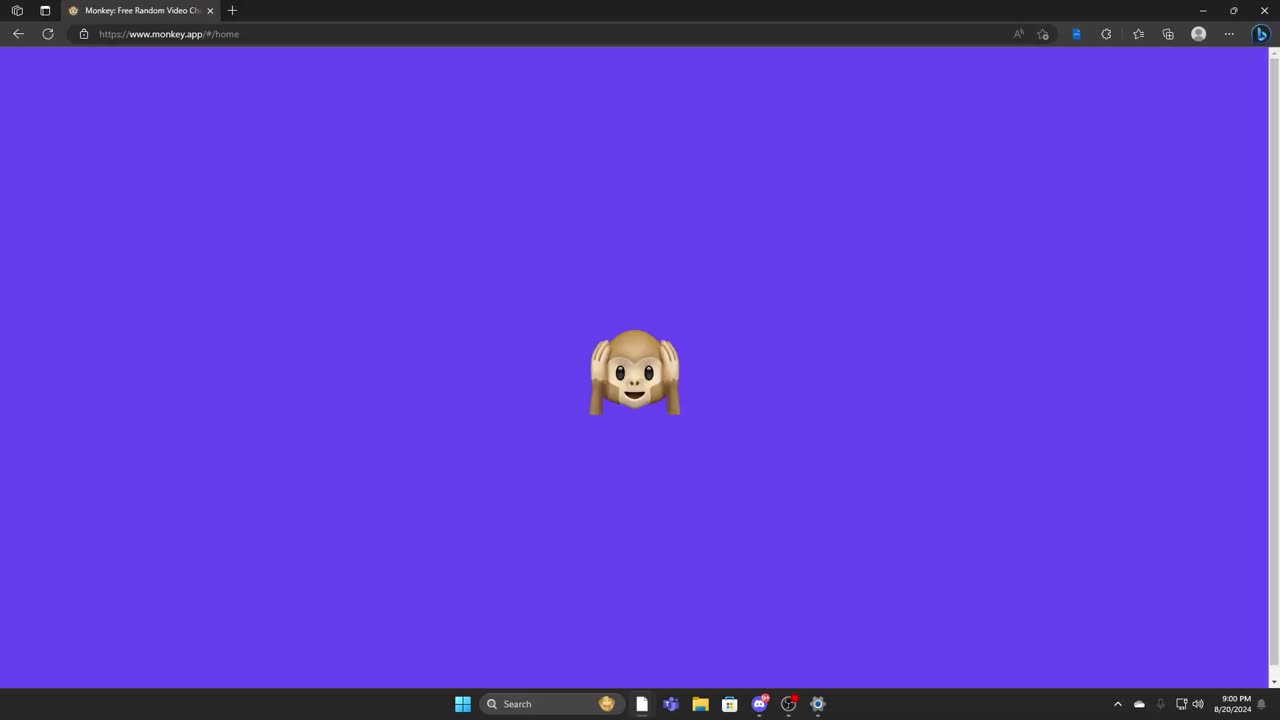Open the browser extensions menu
The image size is (1280, 720).
tap(1106, 34)
